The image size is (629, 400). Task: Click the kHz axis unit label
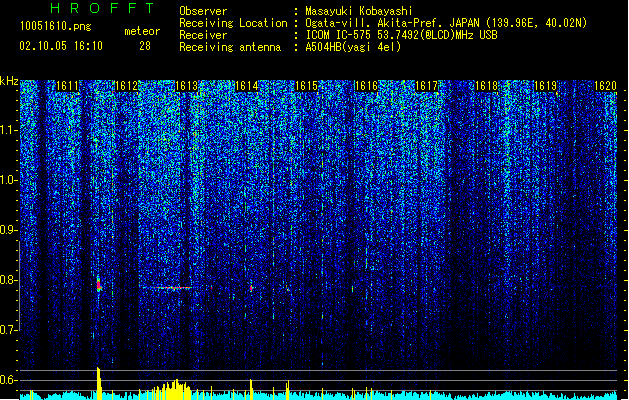point(9,81)
